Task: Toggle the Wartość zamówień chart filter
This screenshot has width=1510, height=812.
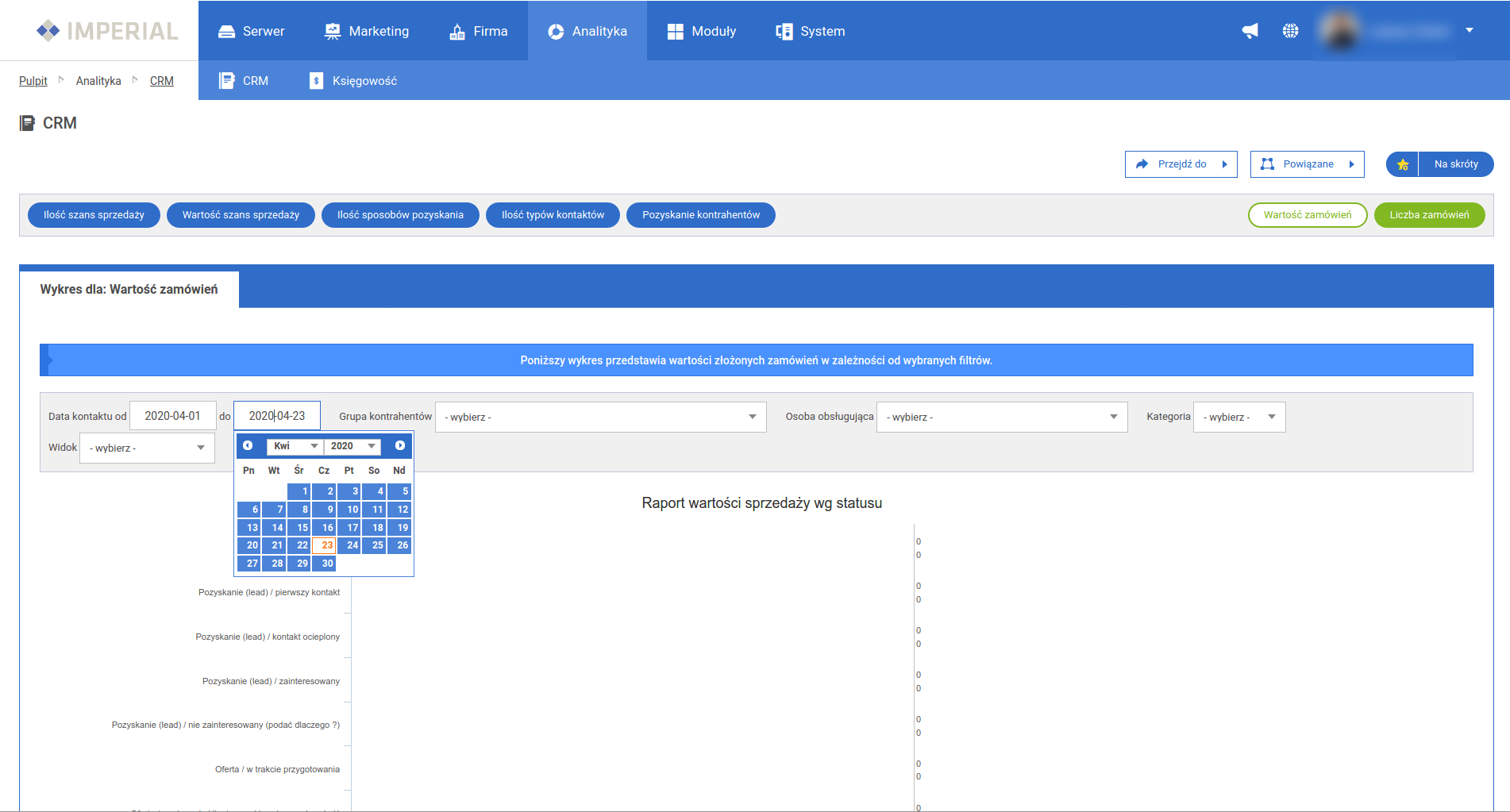Action: (1307, 215)
